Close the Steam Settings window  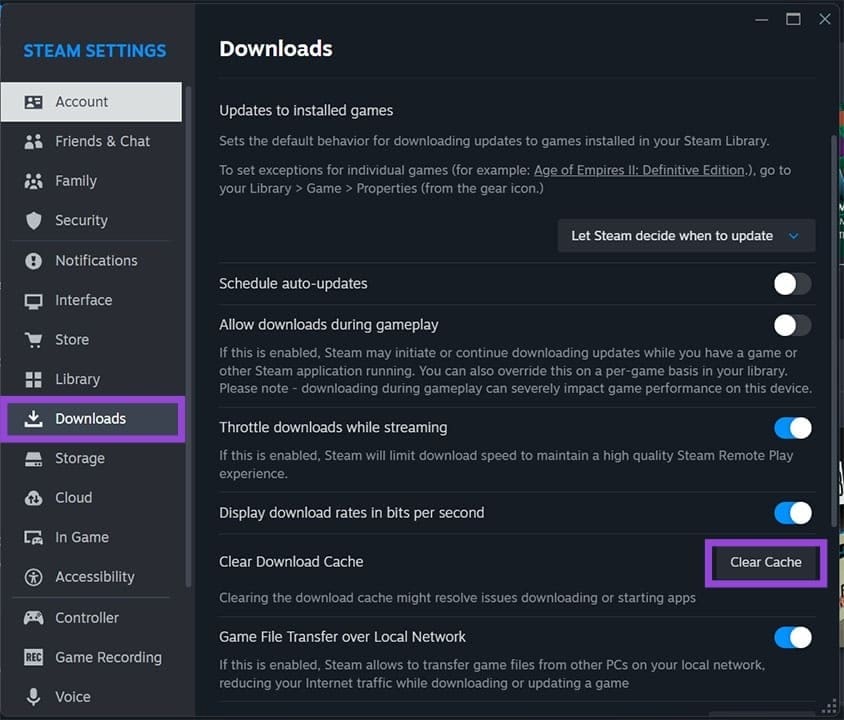pyautogui.click(x=825, y=20)
